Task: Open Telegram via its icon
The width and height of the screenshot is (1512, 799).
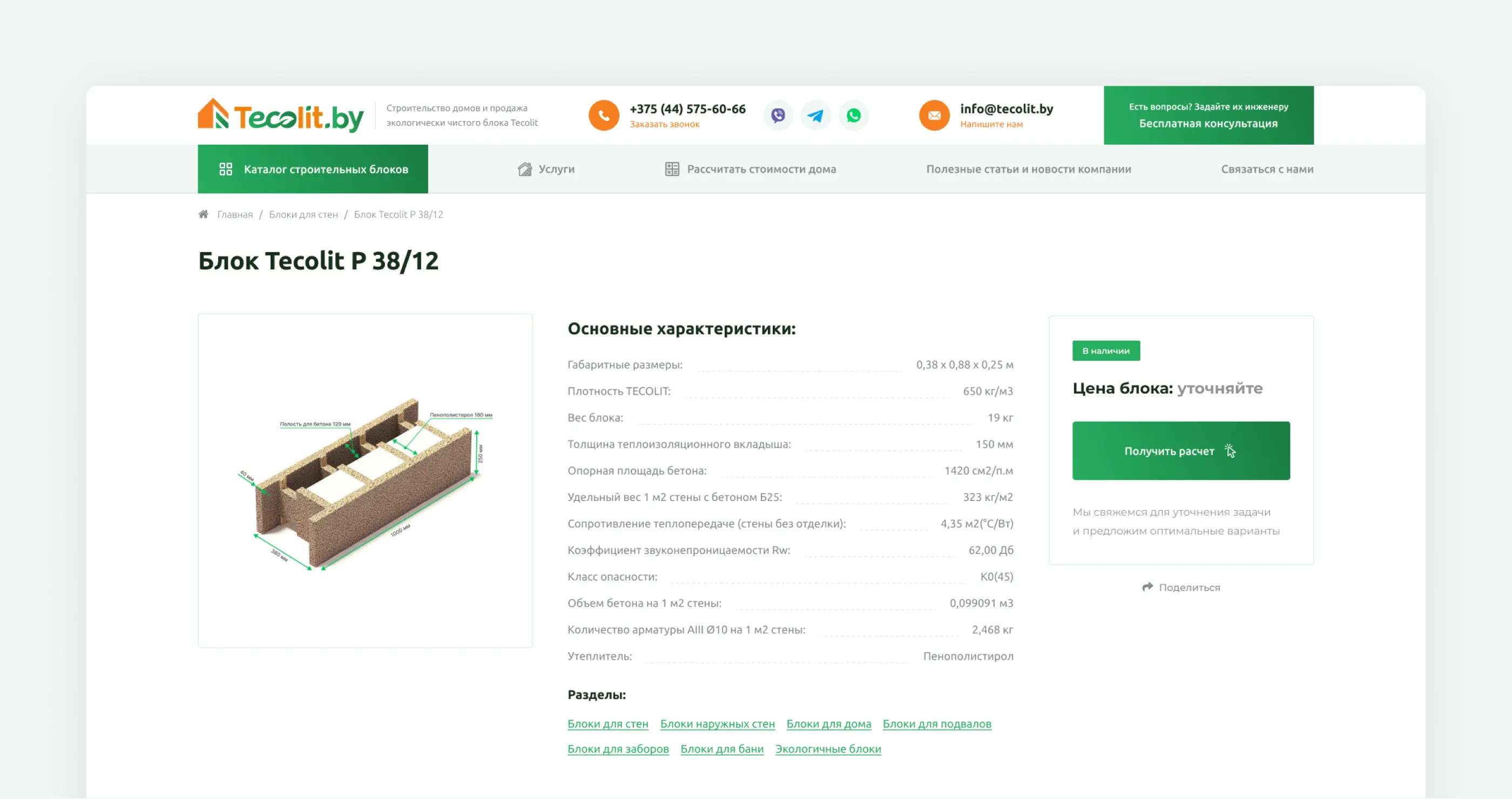Action: [816, 115]
